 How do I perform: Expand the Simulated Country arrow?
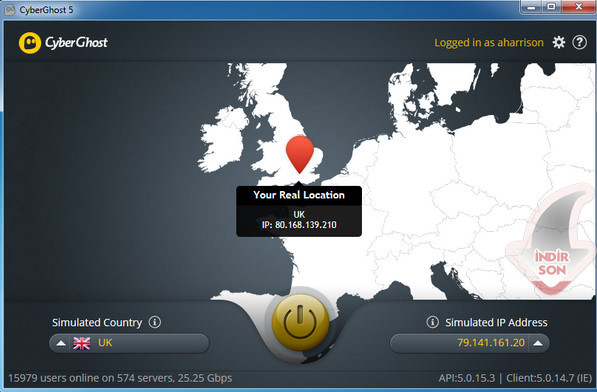pos(61,343)
